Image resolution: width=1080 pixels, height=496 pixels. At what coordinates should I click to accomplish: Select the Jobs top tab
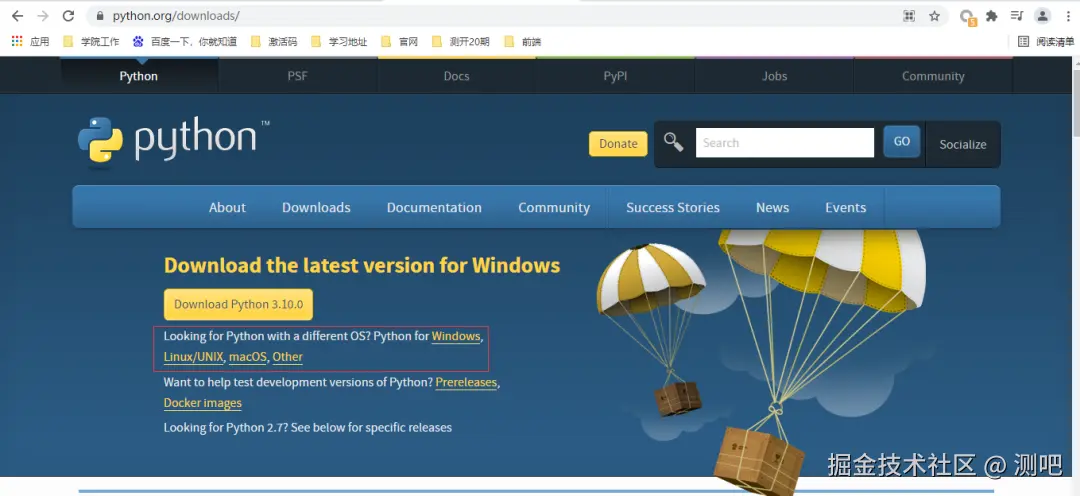click(x=774, y=76)
